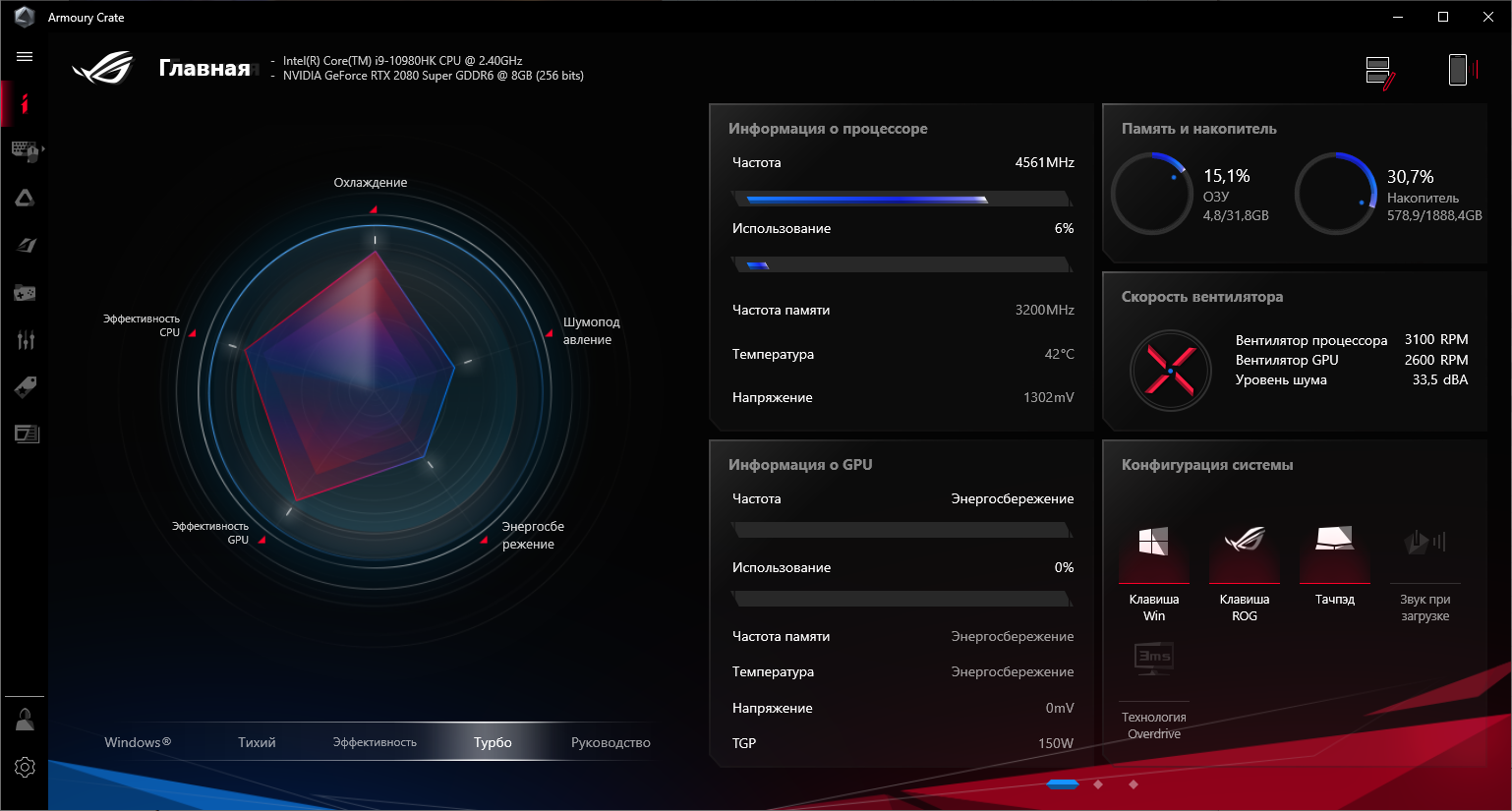Click the storage usage circular gauge
The width and height of the screenshot is (1512, 811).
pos(1335,193)
